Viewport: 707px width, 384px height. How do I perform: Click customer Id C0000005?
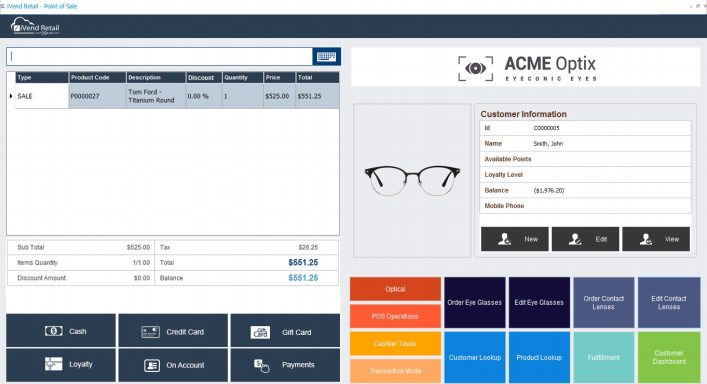[546, 128]
